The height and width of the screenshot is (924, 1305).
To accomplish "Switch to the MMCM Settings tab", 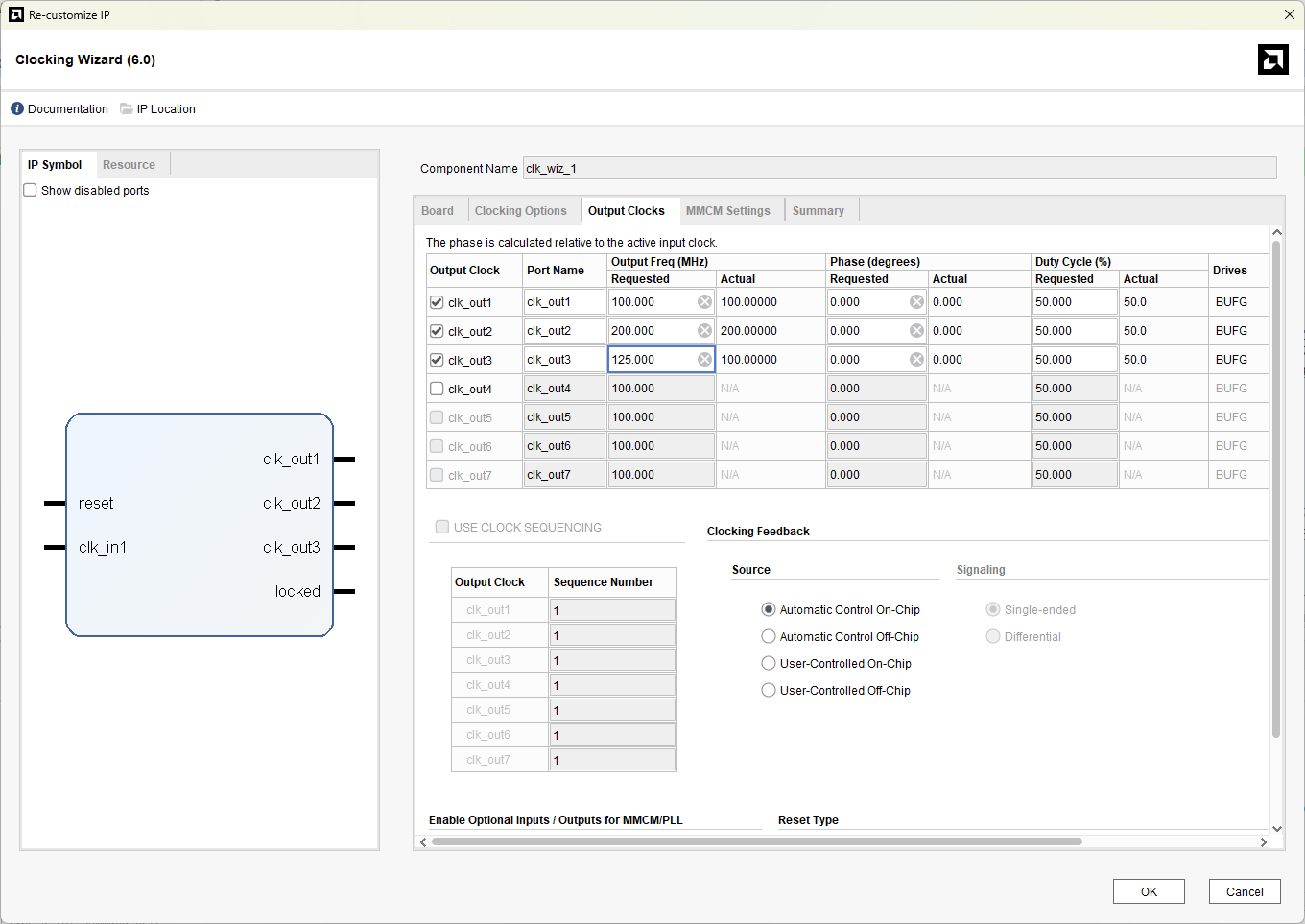I will click(727, 211).
